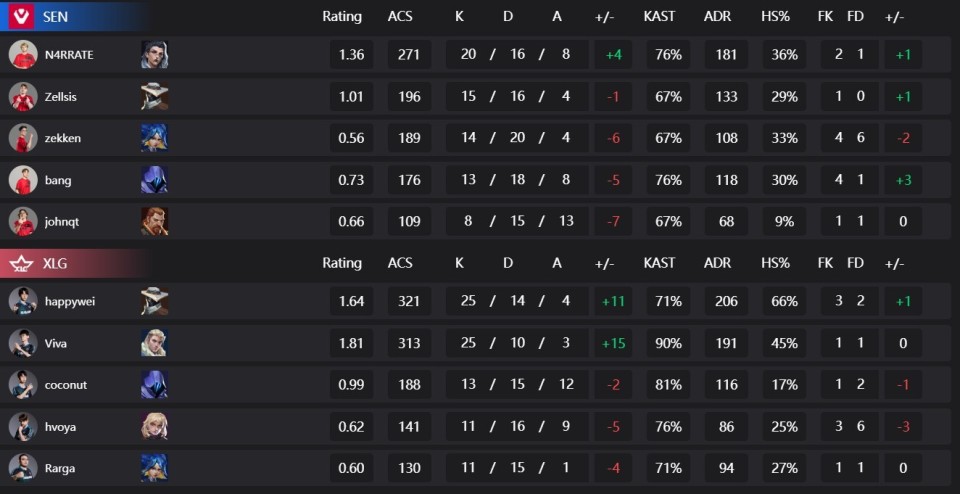
Task: Click the XLG ADR column header
Action: [718, 263]
